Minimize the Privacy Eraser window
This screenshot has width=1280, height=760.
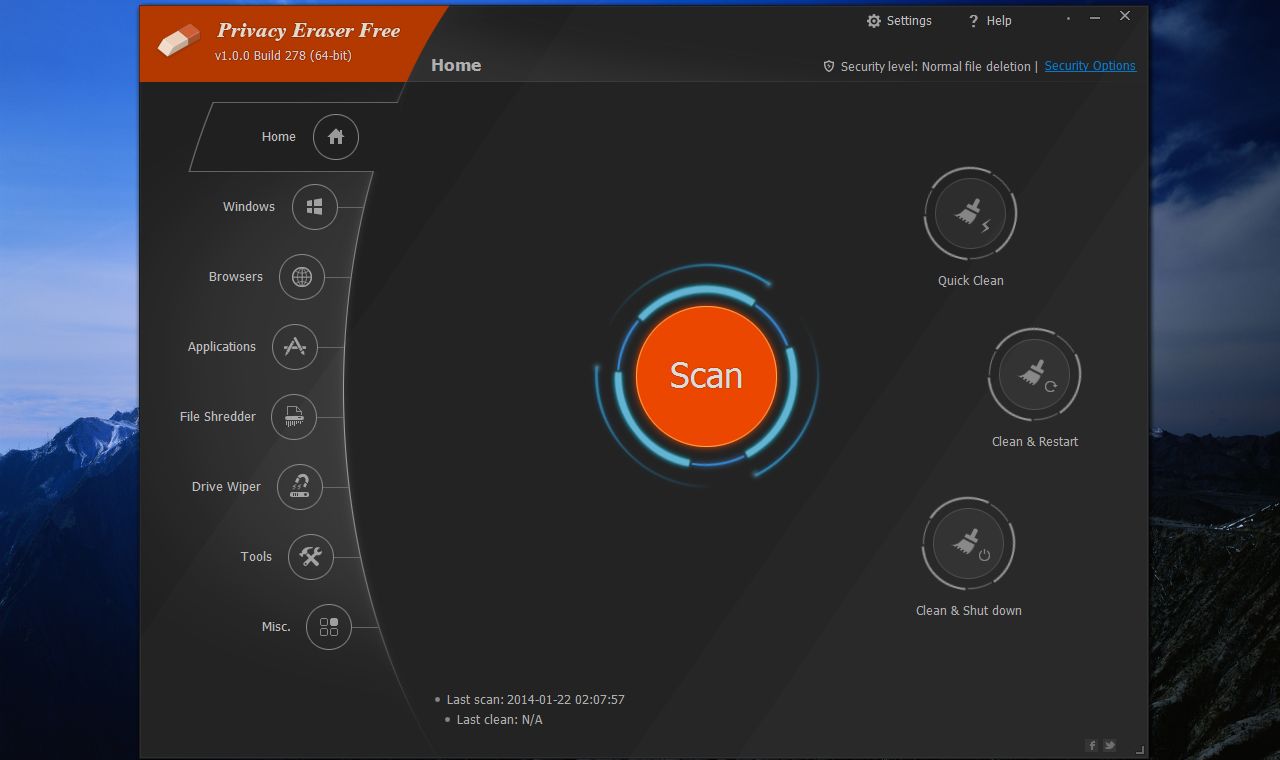pos(1095,17)
